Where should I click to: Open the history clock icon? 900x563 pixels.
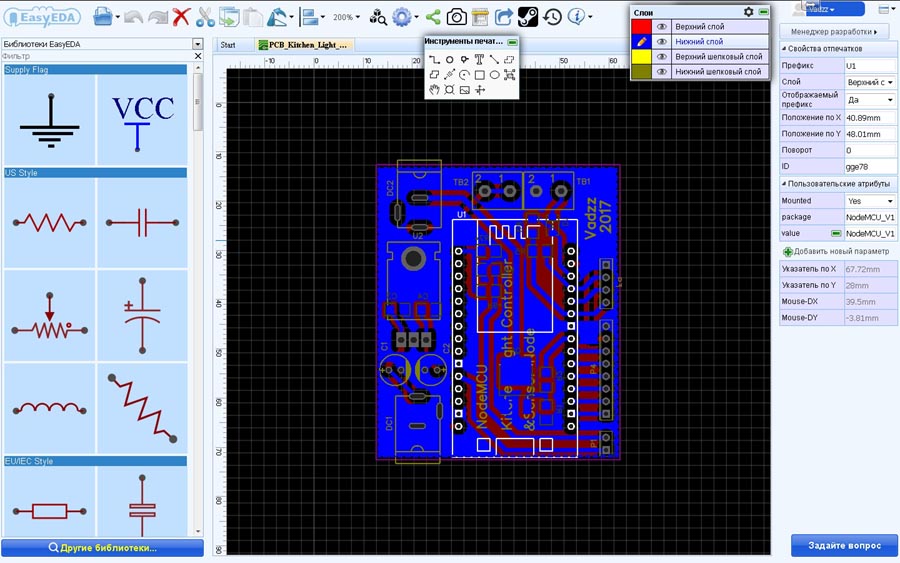point(552,17)
